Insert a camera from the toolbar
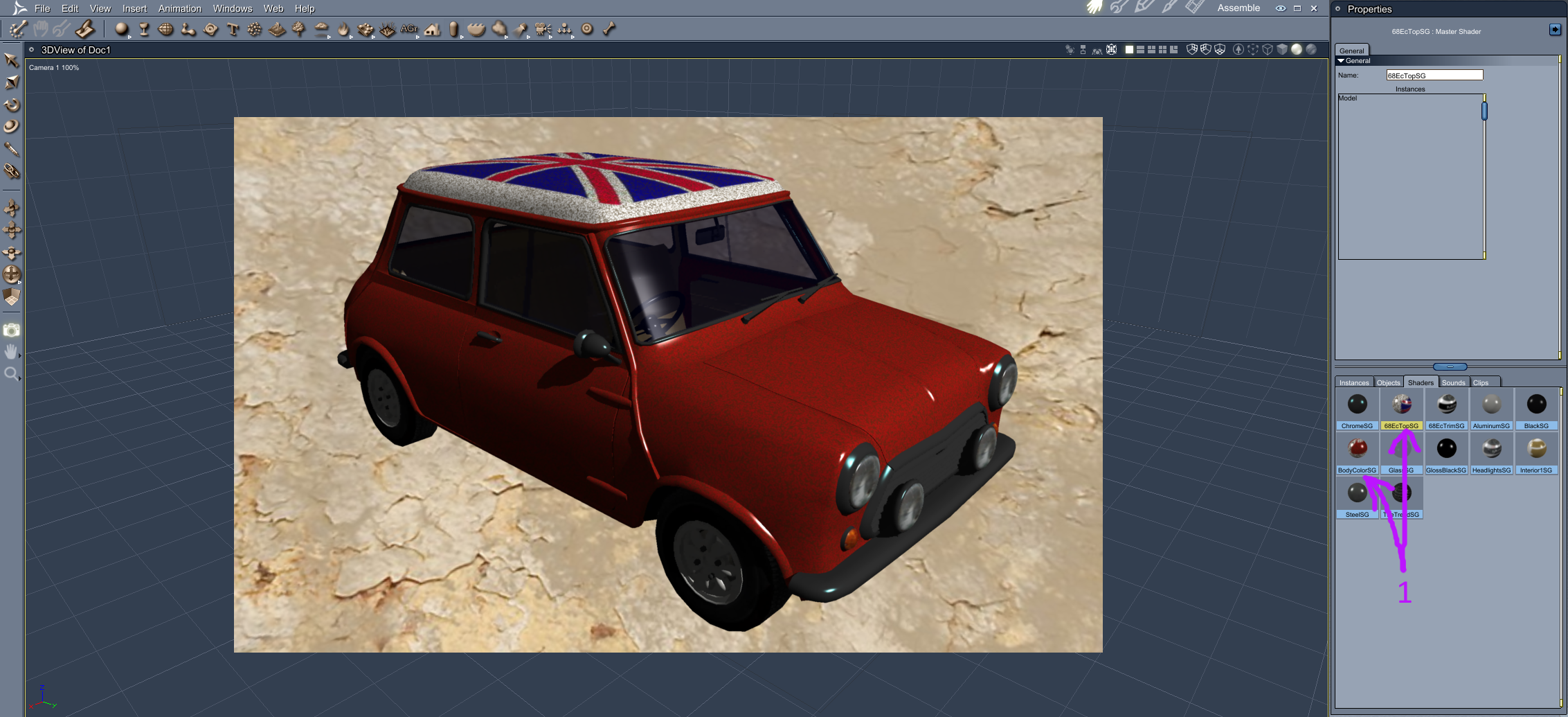The height and width of the screenshot is (717, 1568). pos(543,29)
